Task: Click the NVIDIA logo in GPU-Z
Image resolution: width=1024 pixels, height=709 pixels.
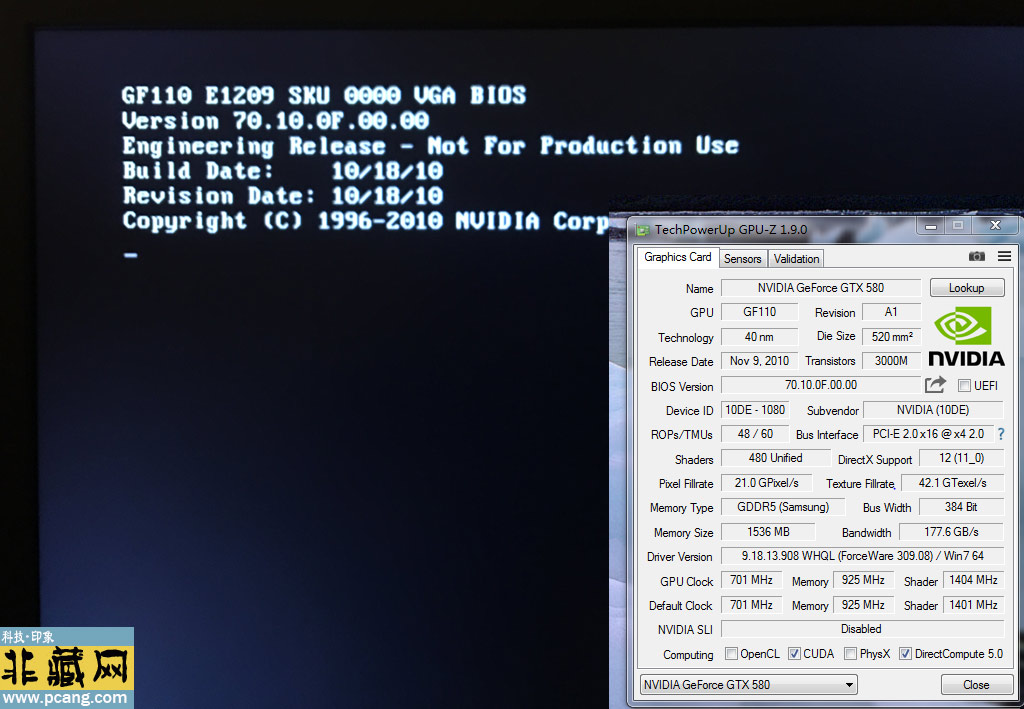Action: (966, 337)
